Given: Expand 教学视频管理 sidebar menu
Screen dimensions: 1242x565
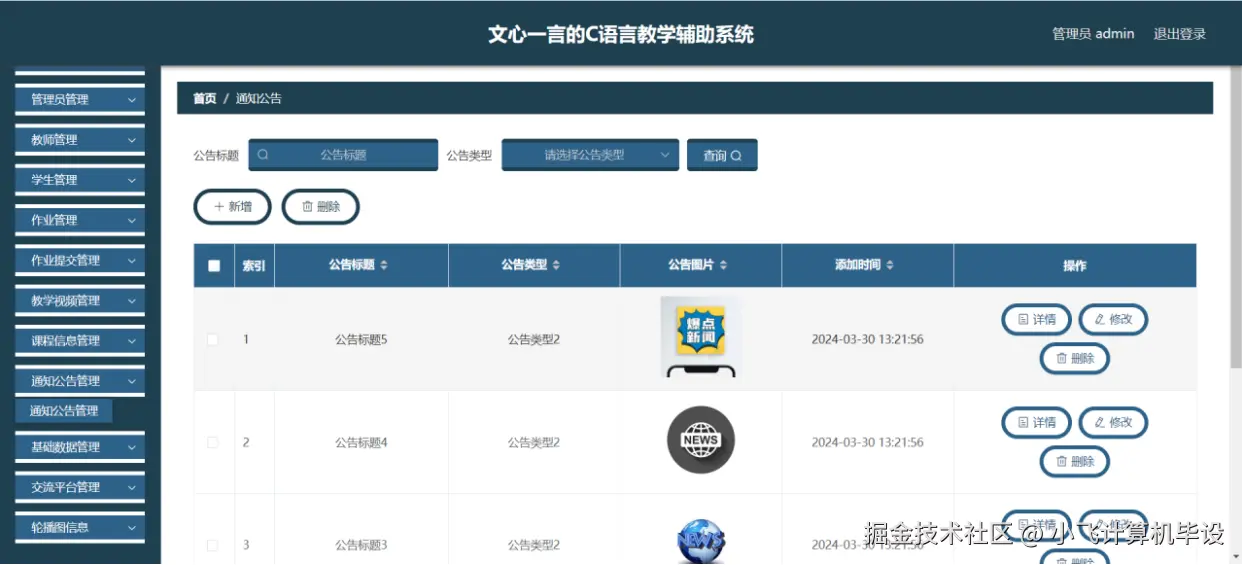Looking at the screenshot, I should click(80, 300).
